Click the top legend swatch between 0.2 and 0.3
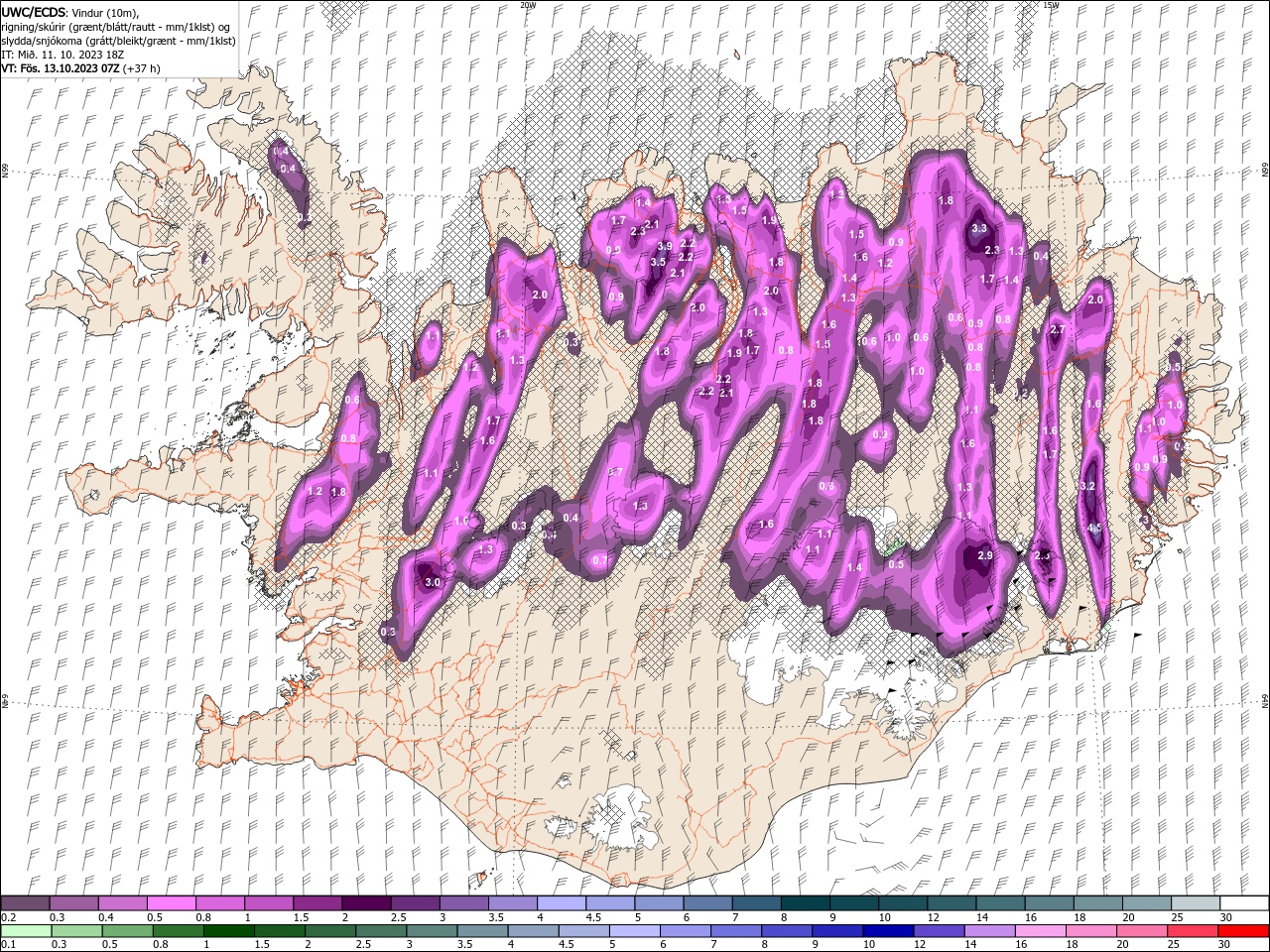The image size is (1270, 952). coord(25,902)
